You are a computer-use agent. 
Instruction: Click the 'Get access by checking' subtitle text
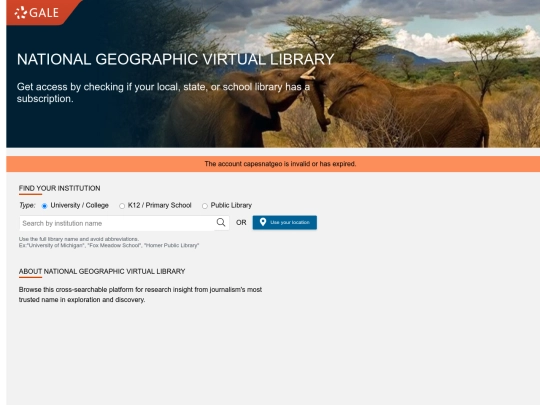163,93
